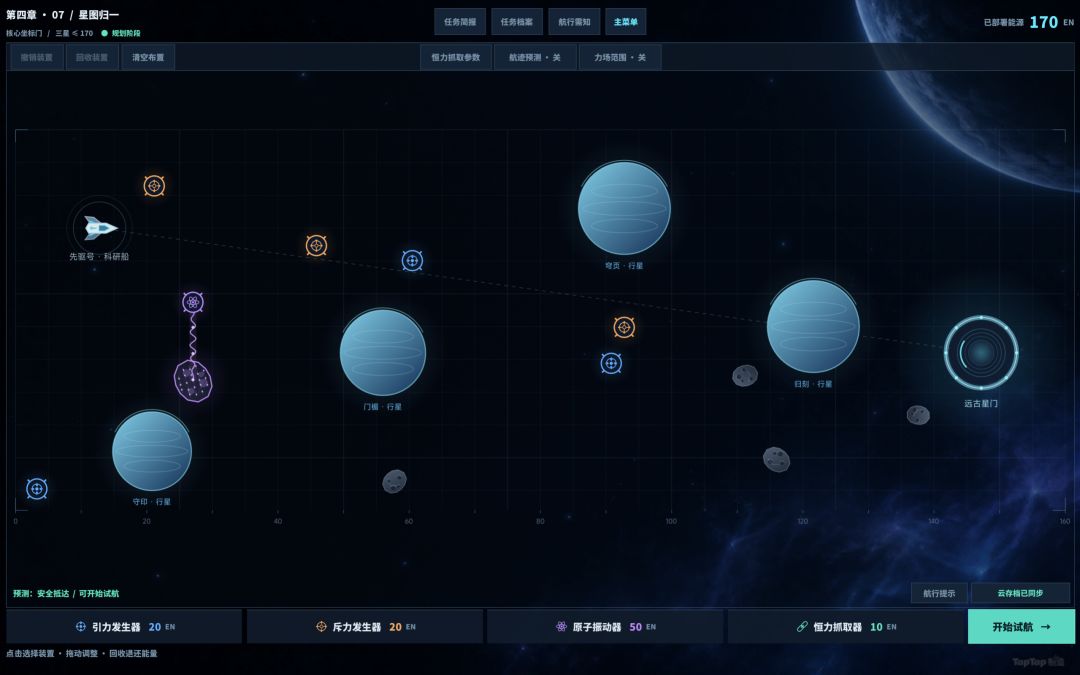
Task: Click the asteroid nearest the 远古星门 gate
Action: pyautogui.click(x=918, y=415)
